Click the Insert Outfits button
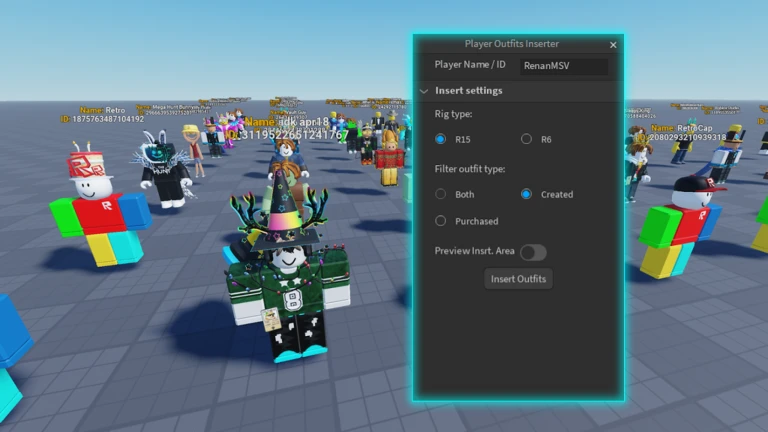Viewport: 768px width, 432px height. click(518, 279)
